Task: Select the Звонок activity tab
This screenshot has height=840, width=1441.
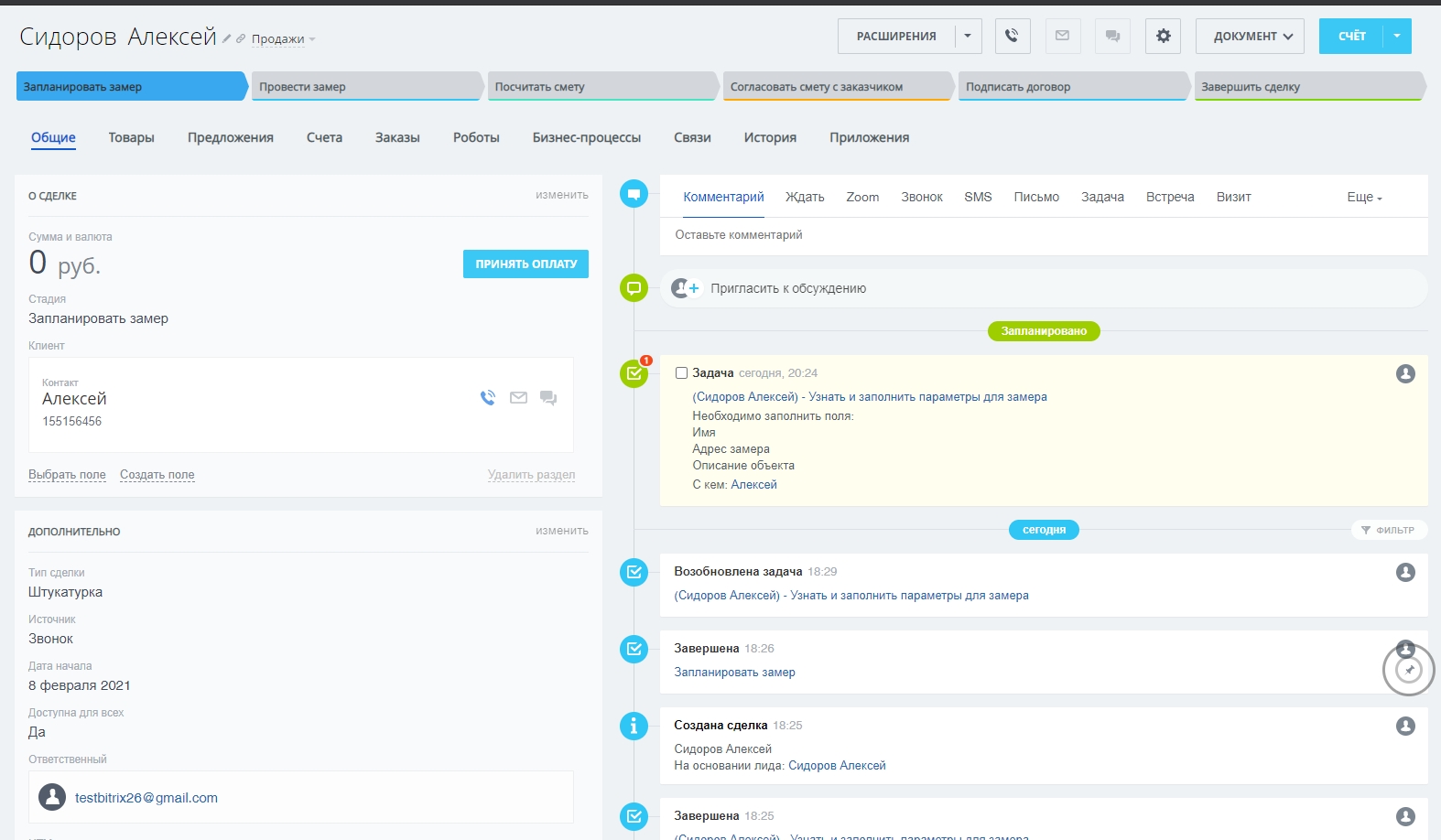Action: pyautogui.click(x=921, y=197)
